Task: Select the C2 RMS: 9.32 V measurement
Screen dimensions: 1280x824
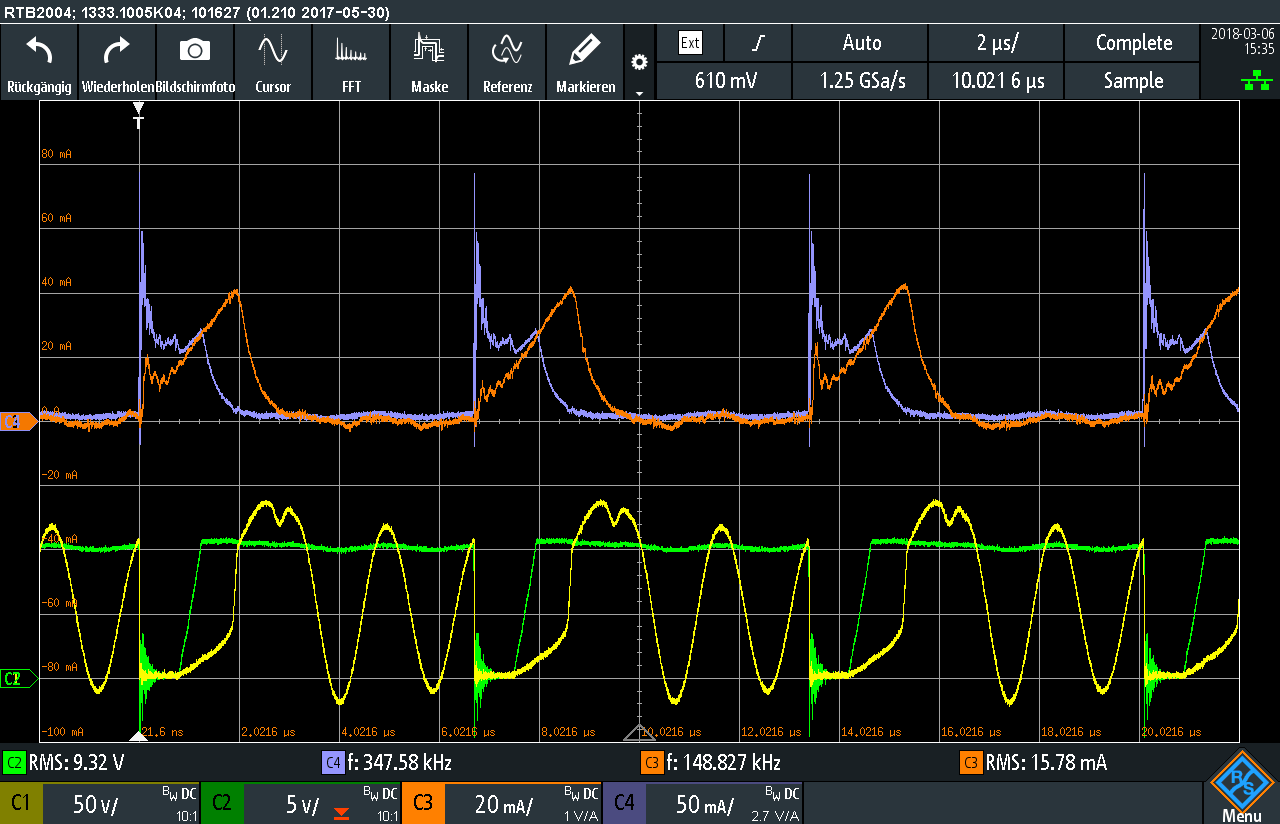Action: tap(65, 763)
